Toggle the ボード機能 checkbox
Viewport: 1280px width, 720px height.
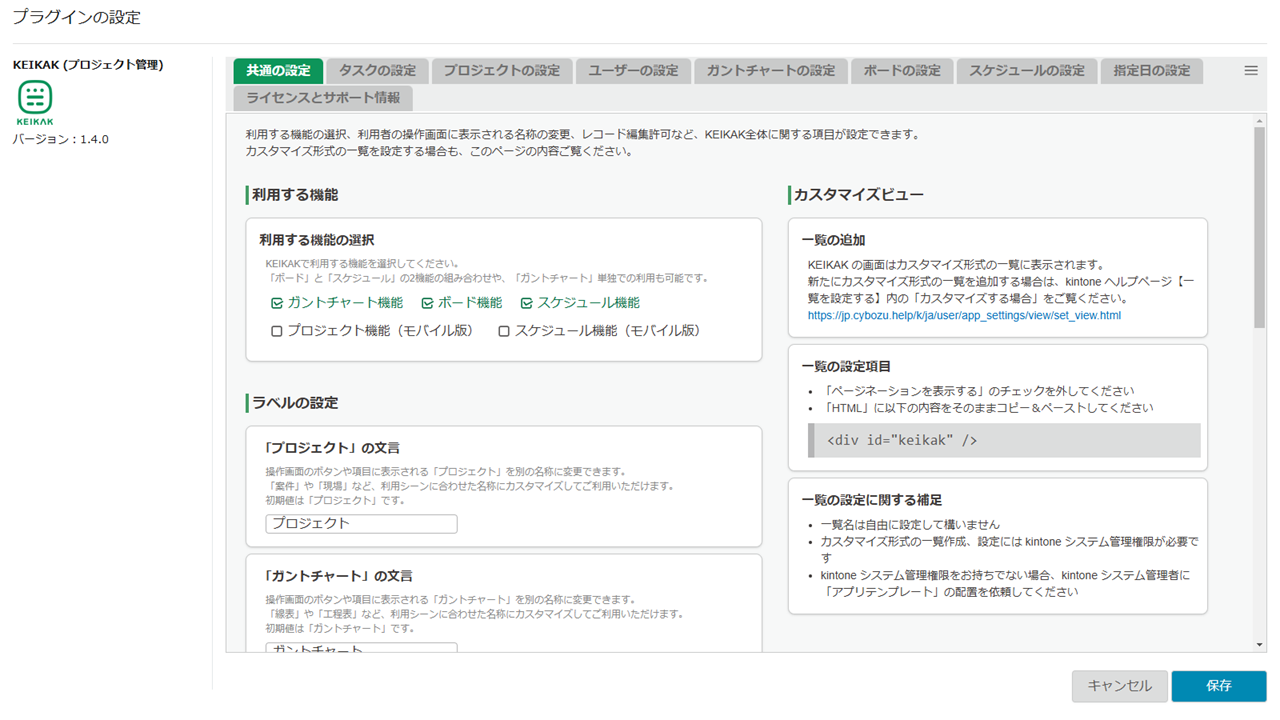point(427,303)
